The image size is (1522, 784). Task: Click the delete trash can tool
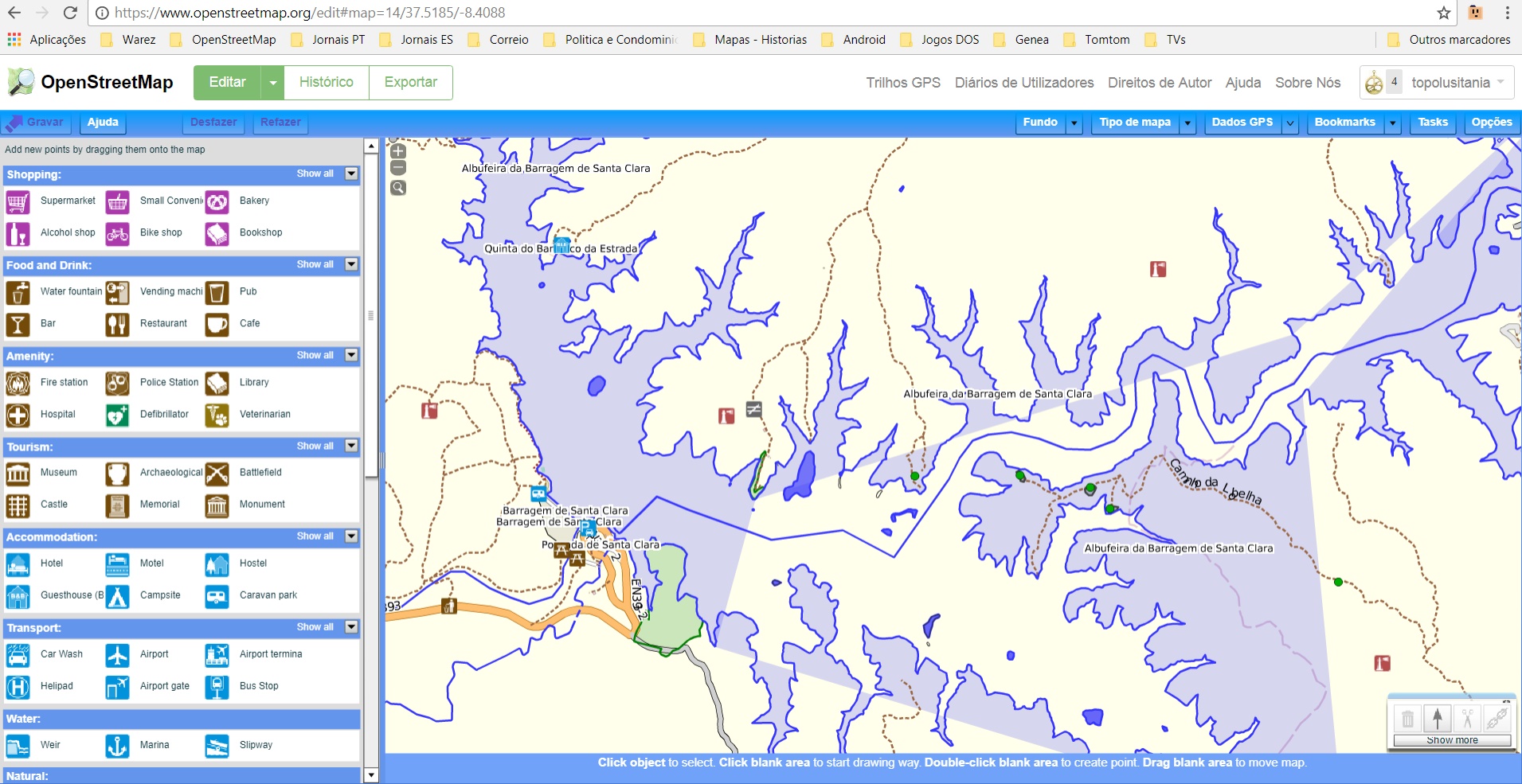[x=1408, y=719]
